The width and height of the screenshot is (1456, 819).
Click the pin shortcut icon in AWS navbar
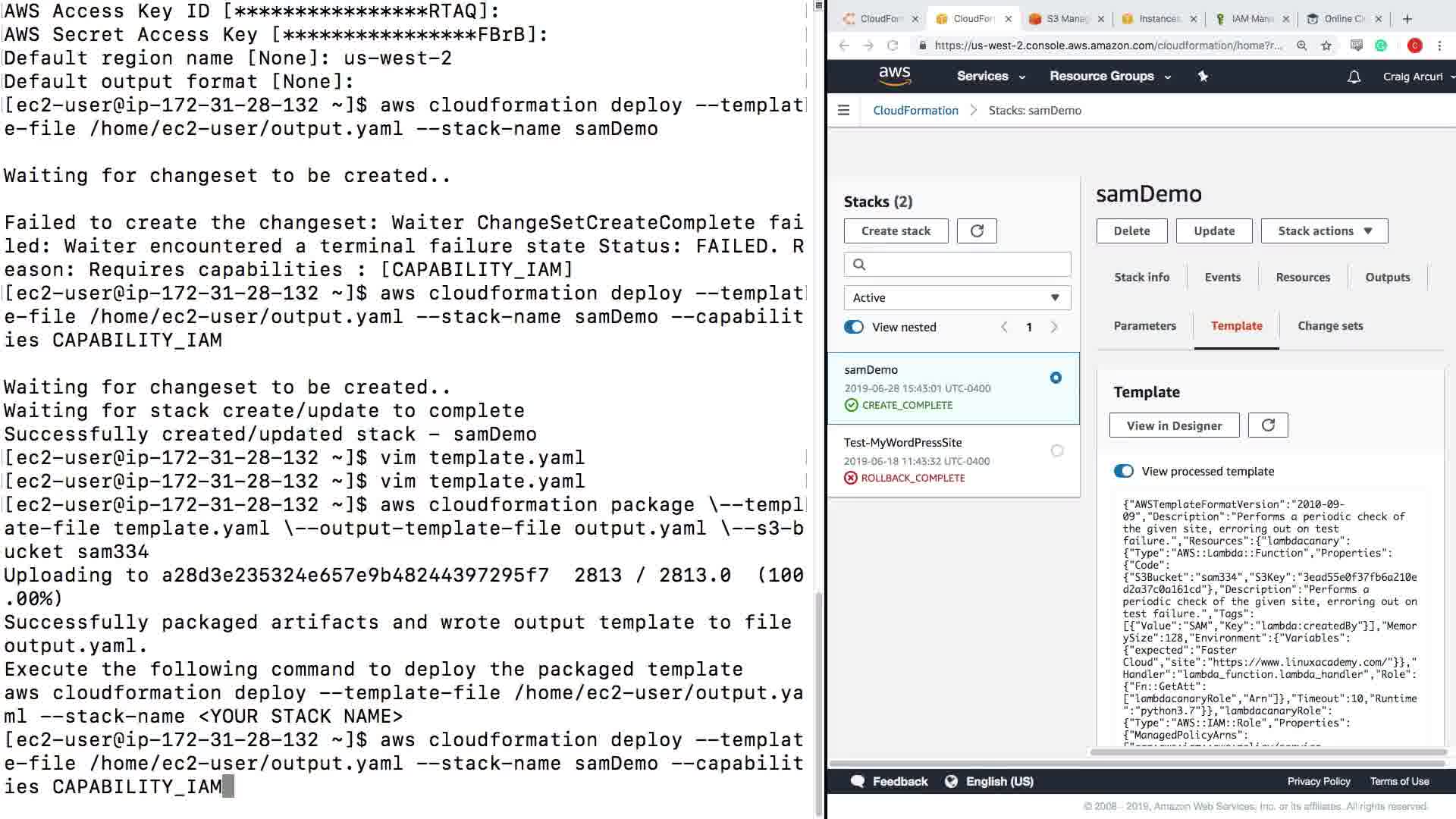(1203, 76)
